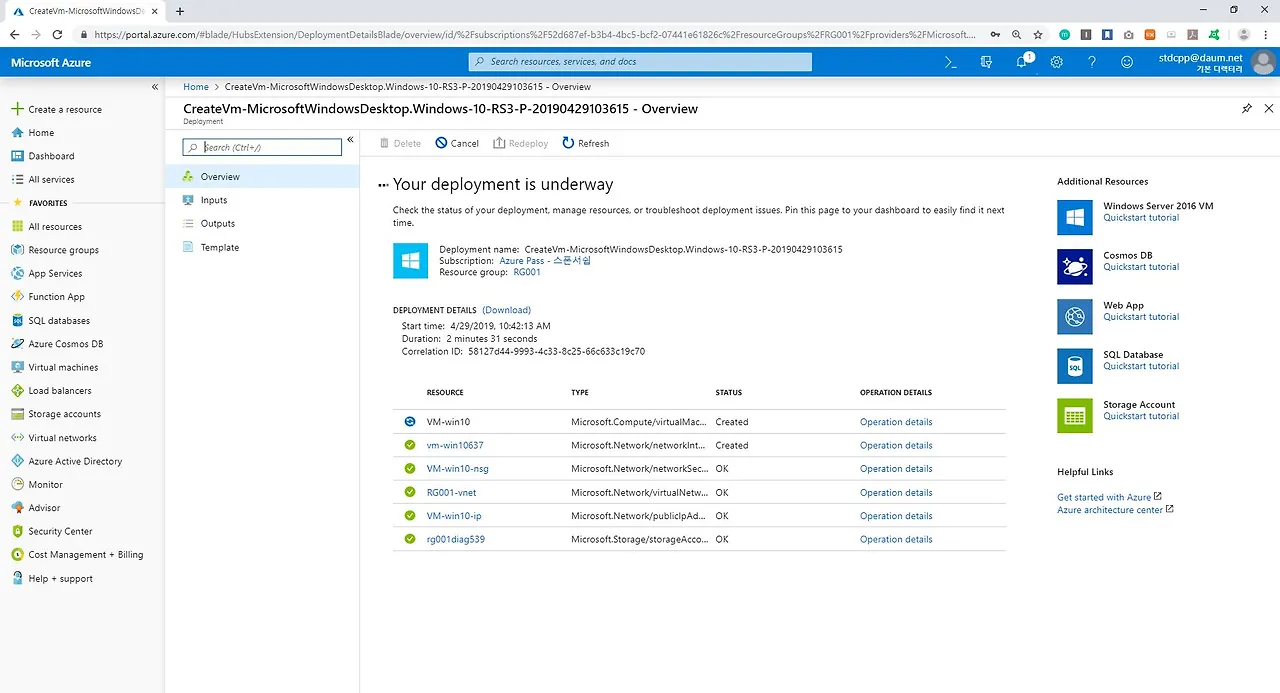Open VM-win10-ip resource link
The image size is (1280, 693).
tap(454, 516)
